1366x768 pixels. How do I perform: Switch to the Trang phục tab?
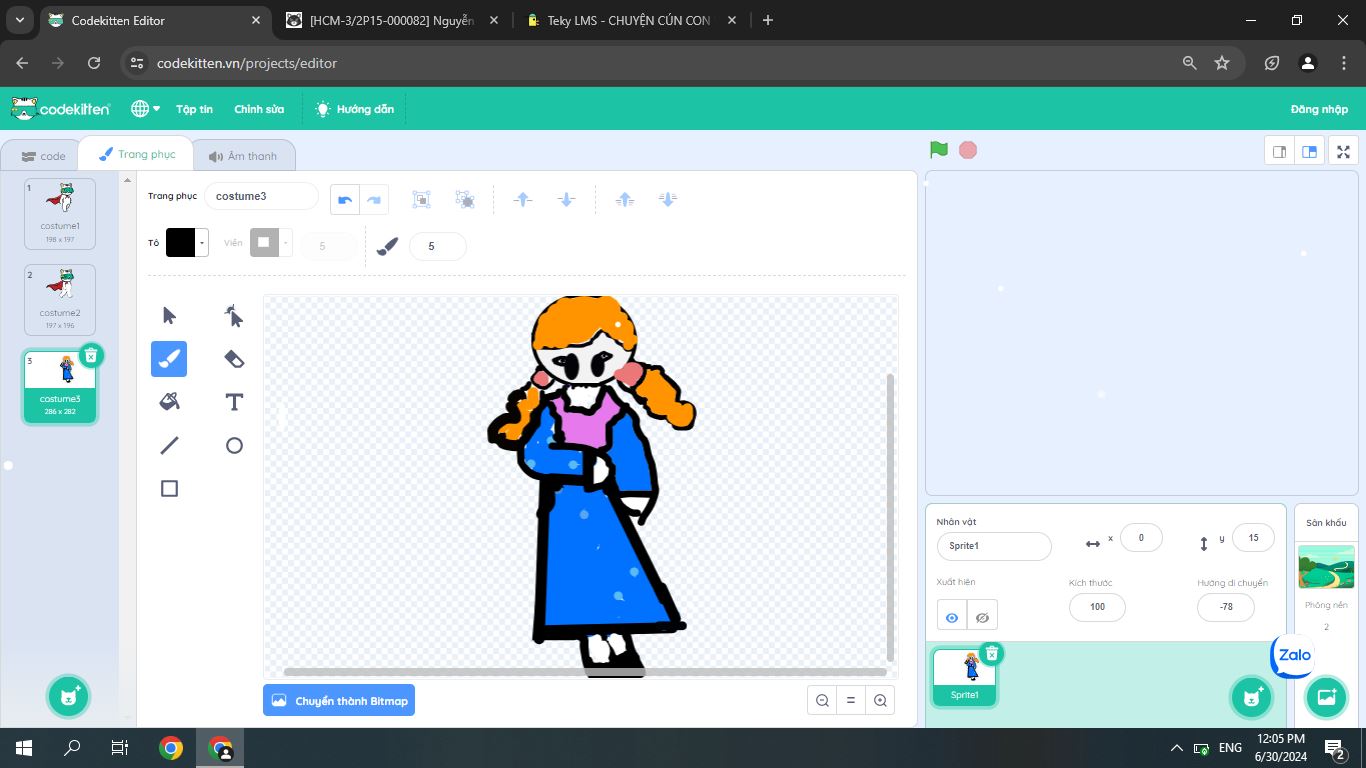coord(137,154)
